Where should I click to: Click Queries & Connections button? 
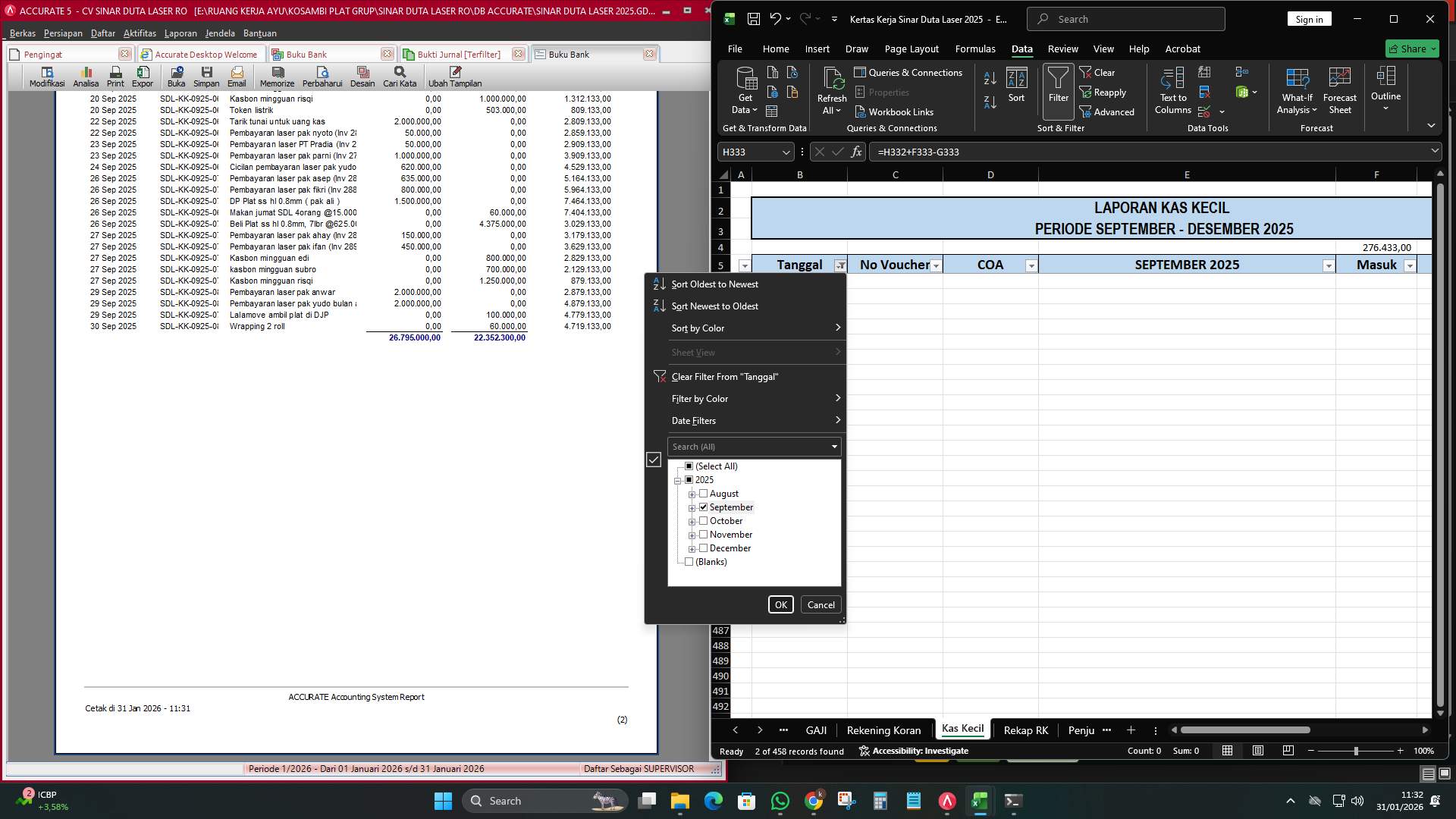point(909,72)
